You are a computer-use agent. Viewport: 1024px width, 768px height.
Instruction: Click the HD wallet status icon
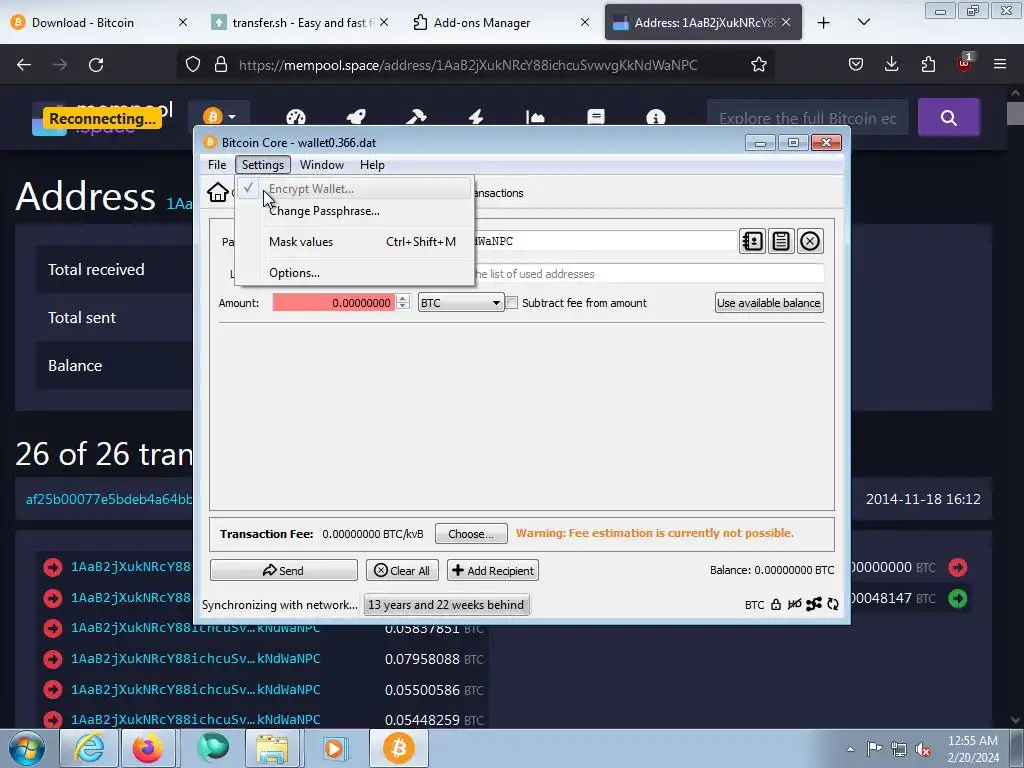[794, 605]
